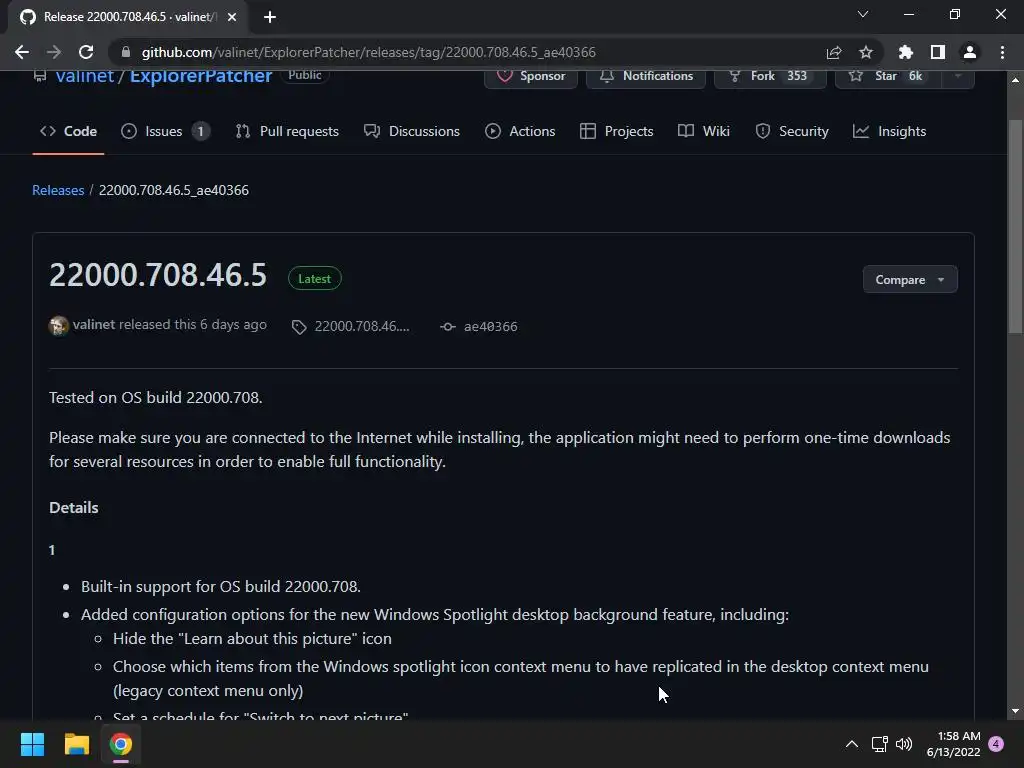Click the 22000.708.46.5 release title
Screen dimensions: 1024x768
158,275
